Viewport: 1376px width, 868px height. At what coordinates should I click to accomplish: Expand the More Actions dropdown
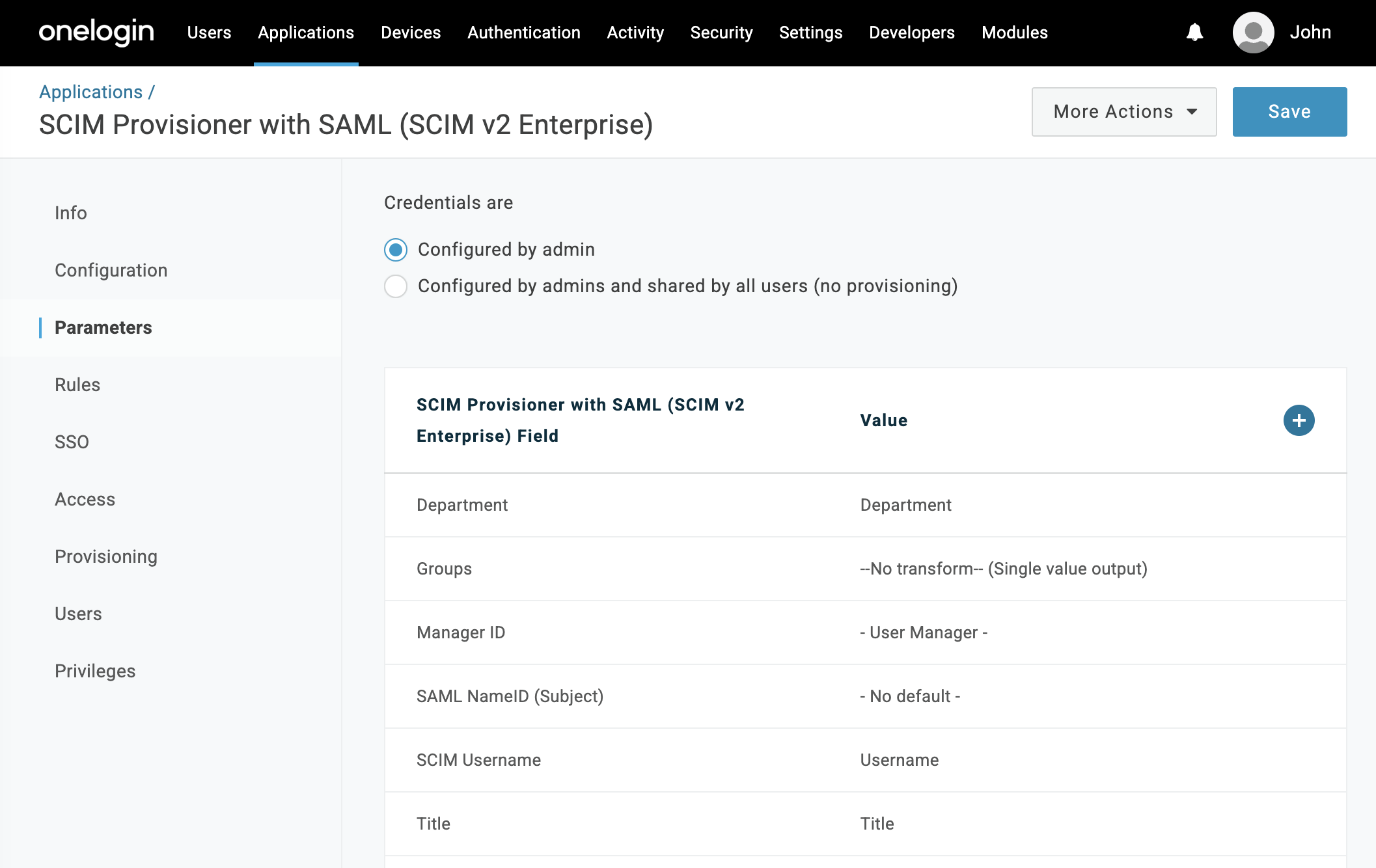(x=1124, y=112)
